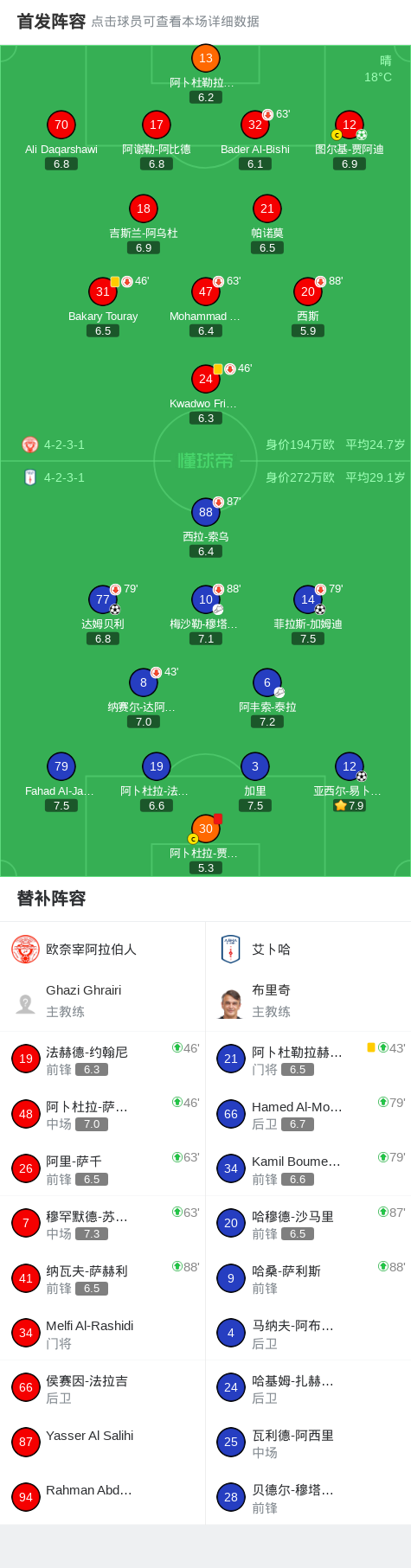Open blue number 79 Fahad Al-Ja player
The height and width of the screenshot is (1568, 411).
point(61,766)
